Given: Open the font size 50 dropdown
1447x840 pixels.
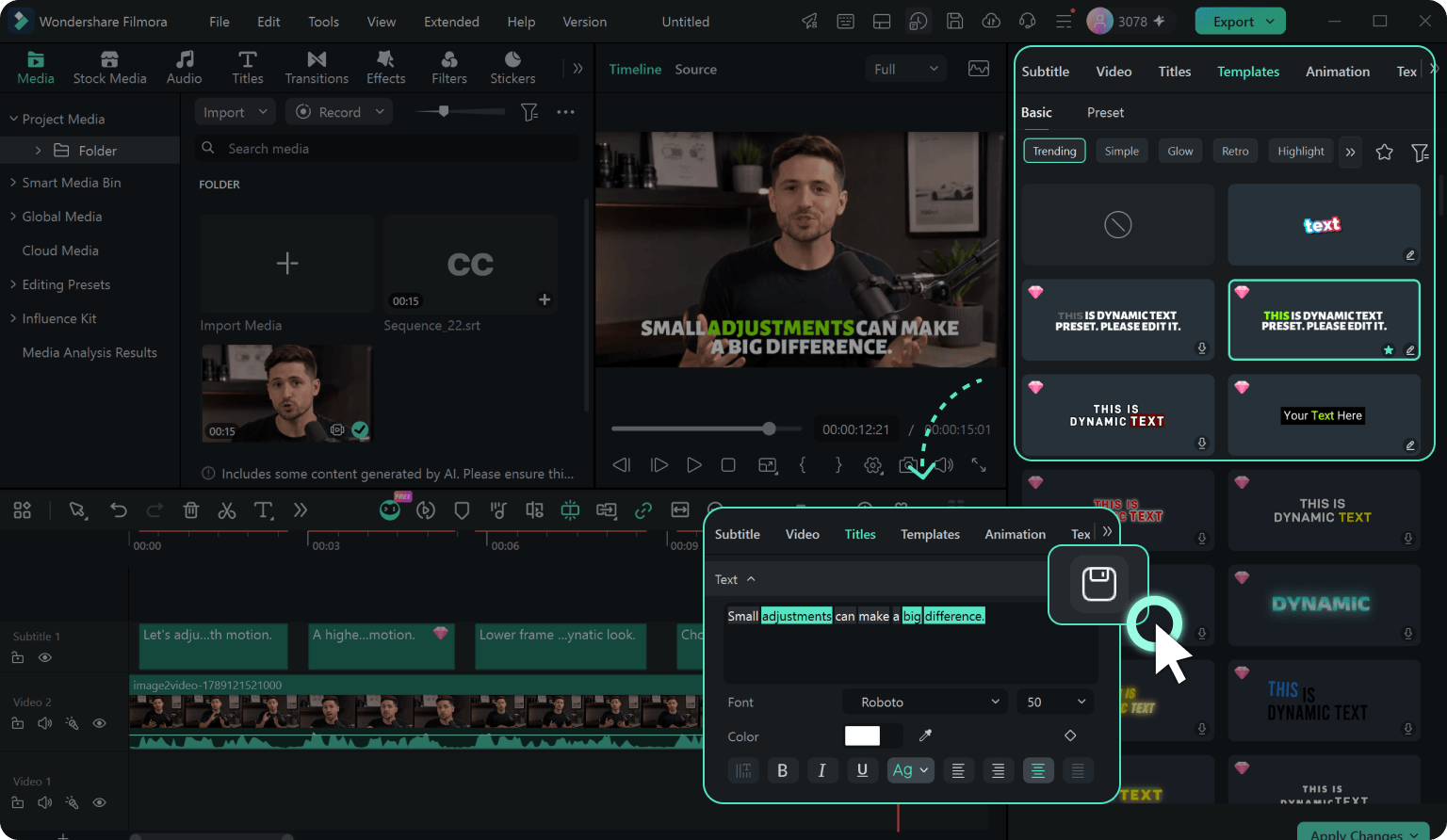Looking at the screenshot, I should coord(1055,702).
